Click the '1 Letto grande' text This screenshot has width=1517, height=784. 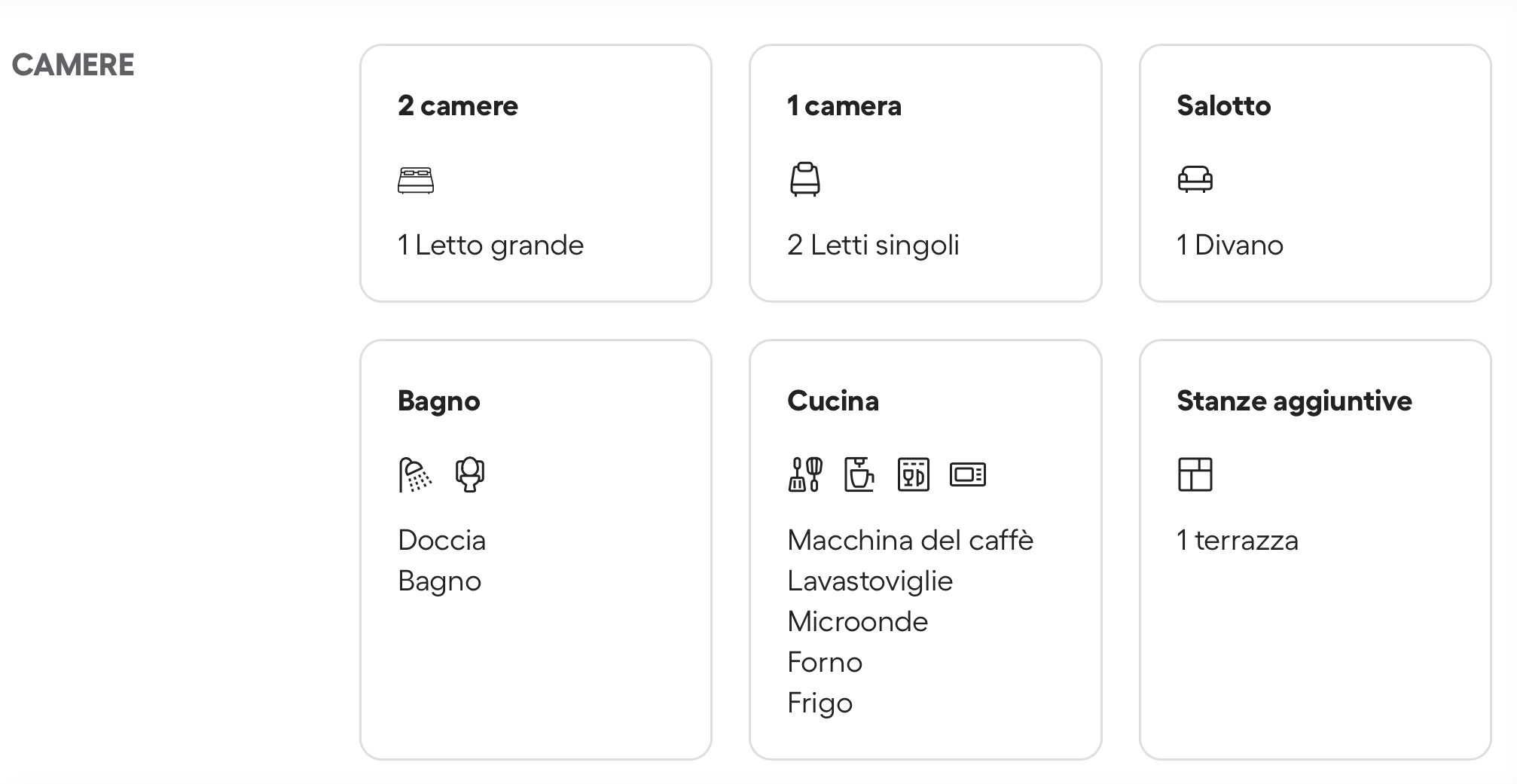(x=491, y=246)
